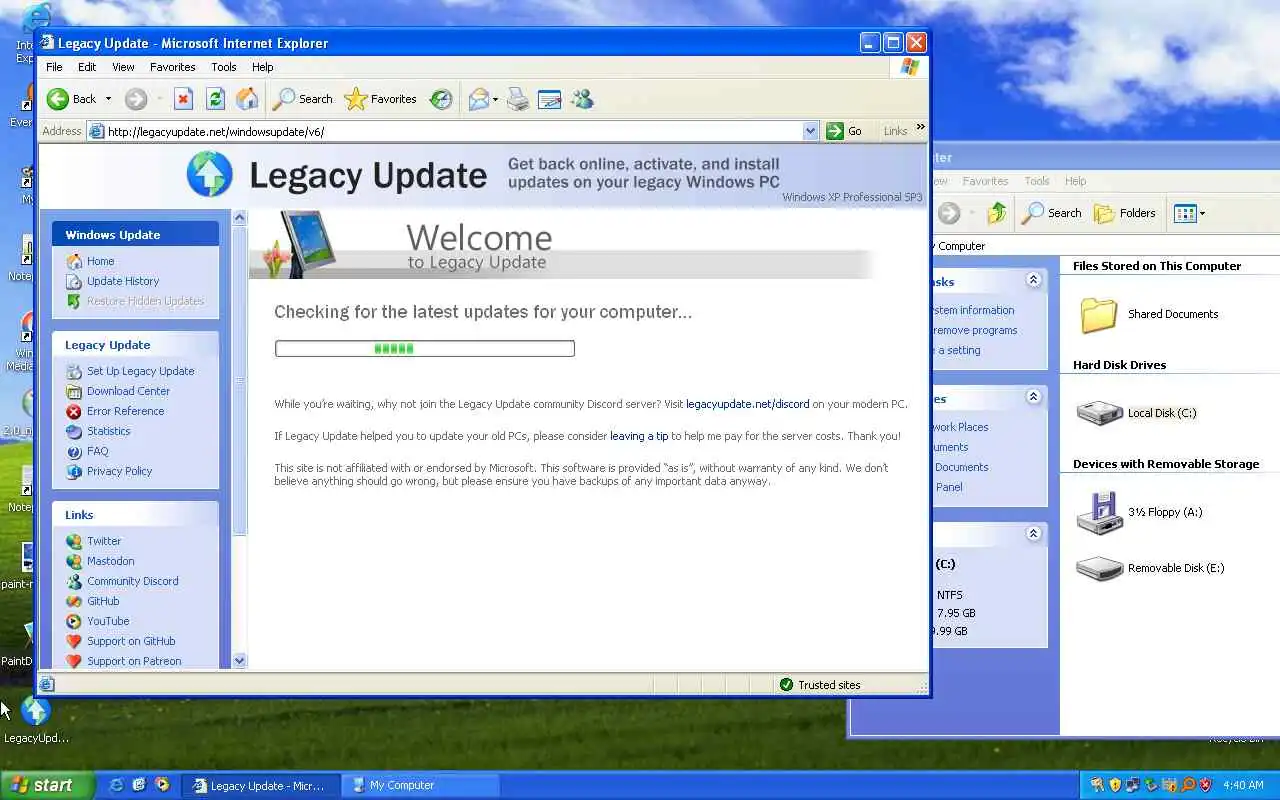Open the Favorites menu in Internet Explorer
This screenshot has width=1280, height=800.
coord(173,67)
